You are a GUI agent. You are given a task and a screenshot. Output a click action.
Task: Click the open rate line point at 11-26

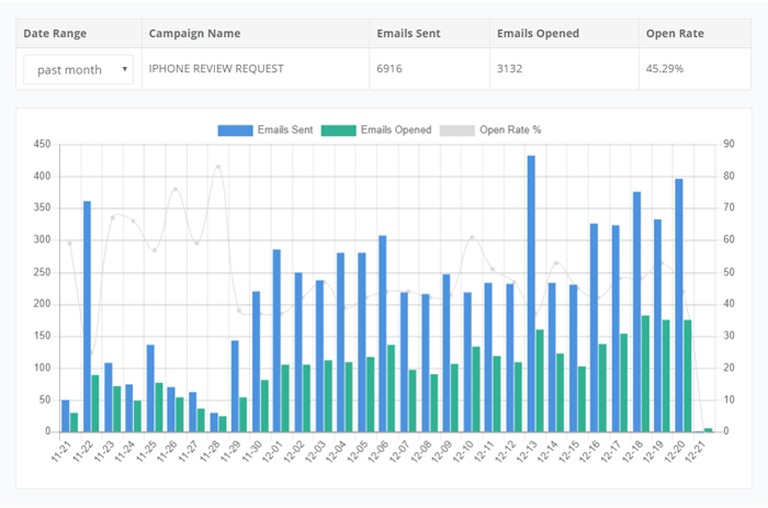(x=176, y=188)
